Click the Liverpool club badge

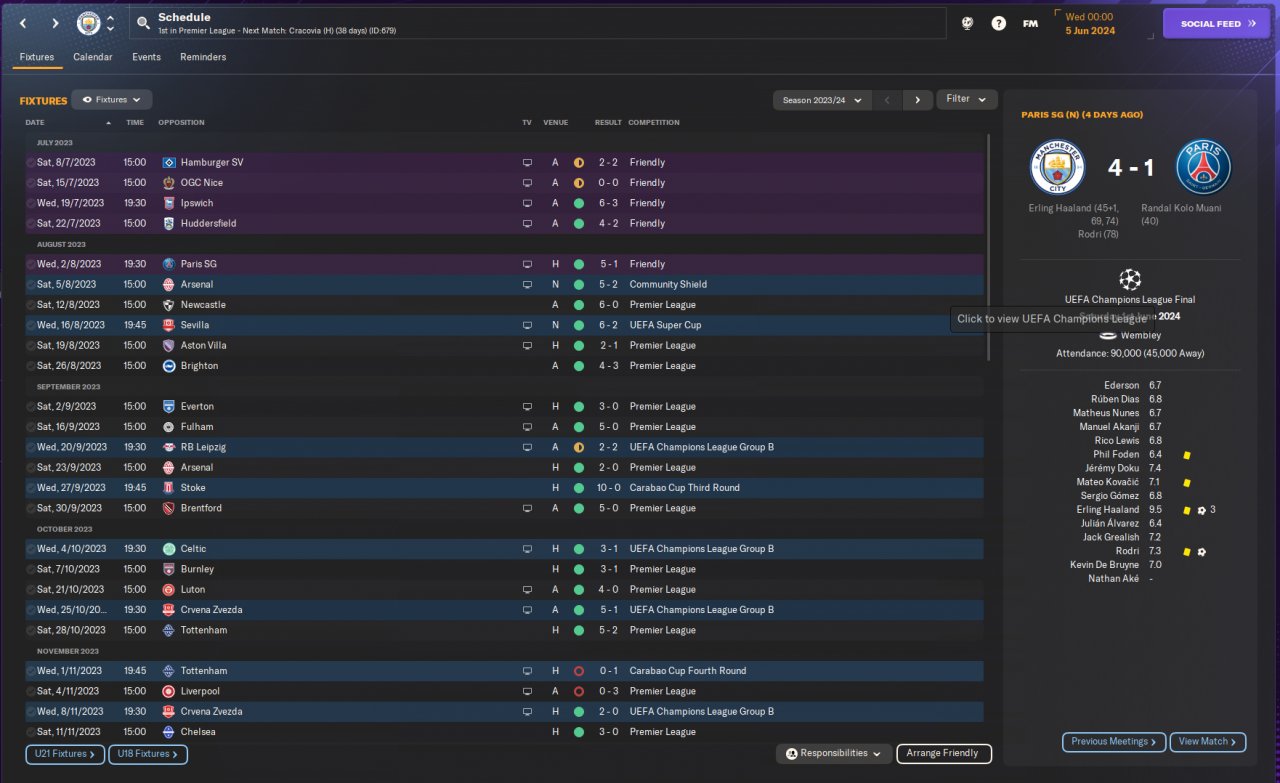(168, 691)
